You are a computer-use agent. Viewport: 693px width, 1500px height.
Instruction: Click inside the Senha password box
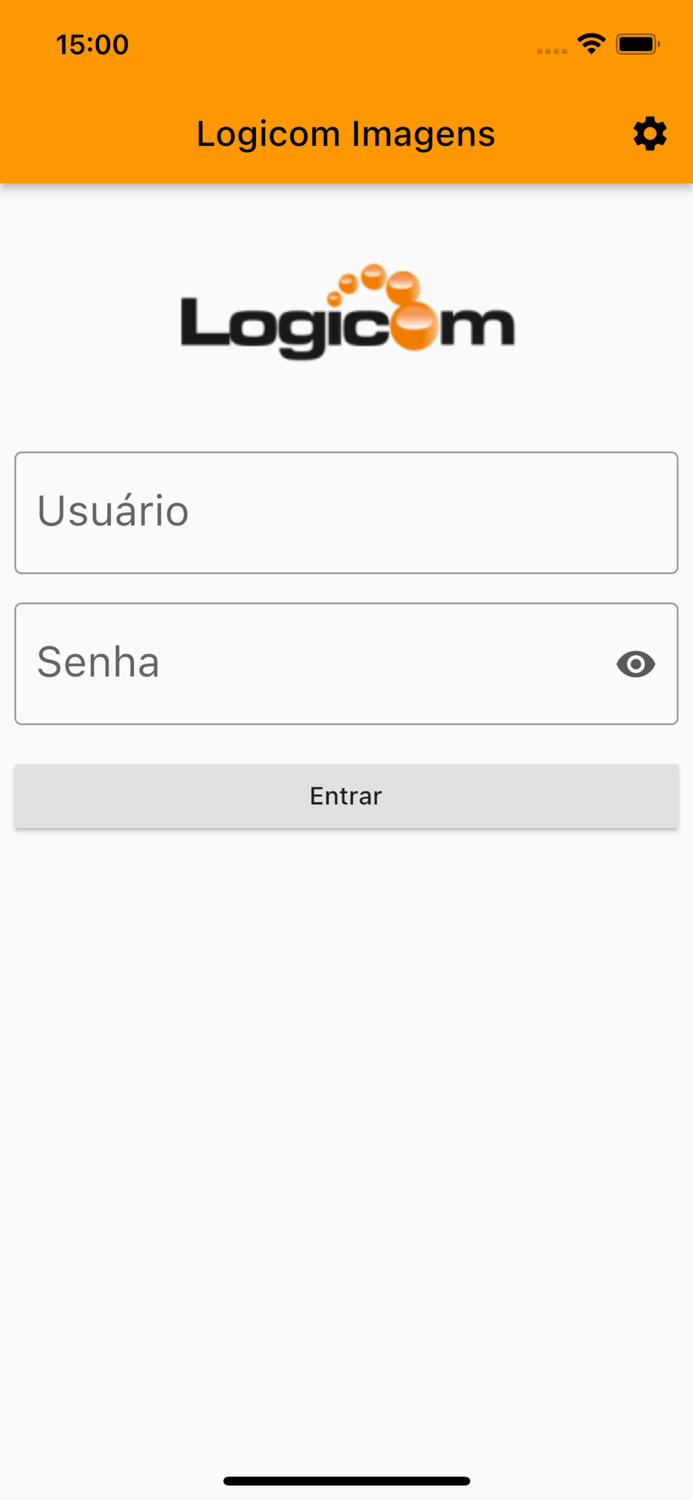coord(300,664)
